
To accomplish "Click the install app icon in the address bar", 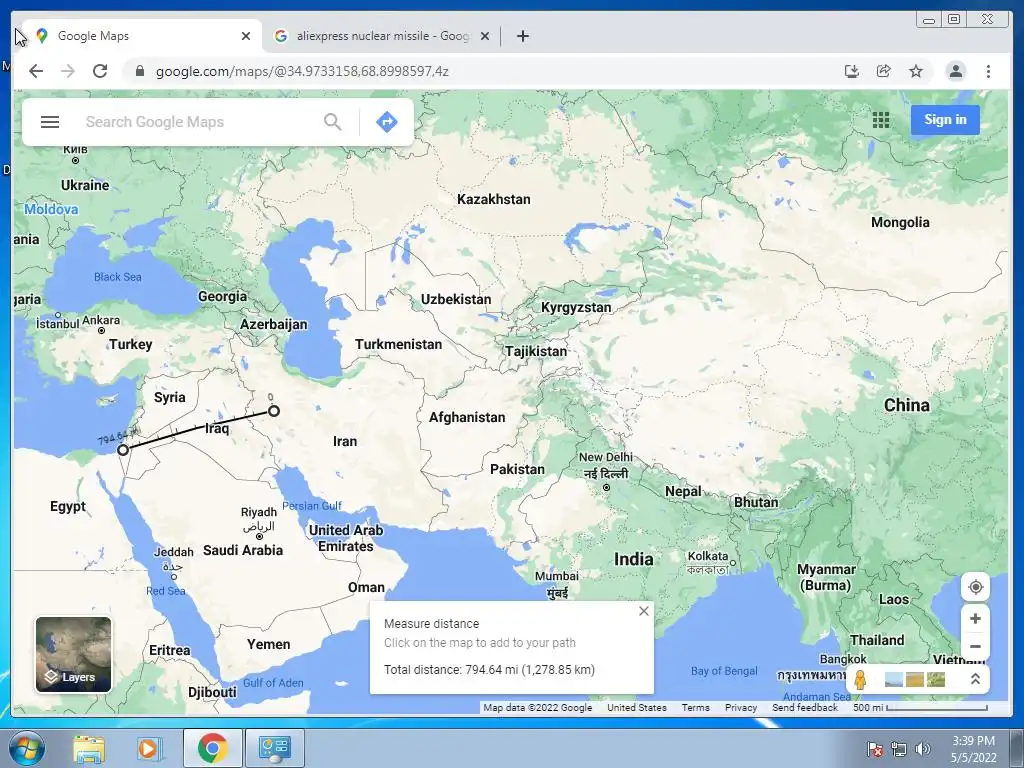I will click(x=852, y=71).
